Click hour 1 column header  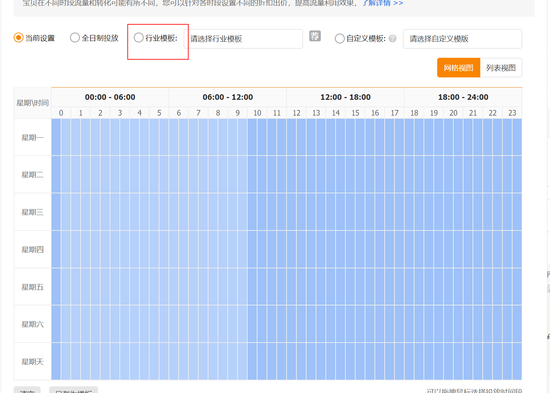(81, 113)
